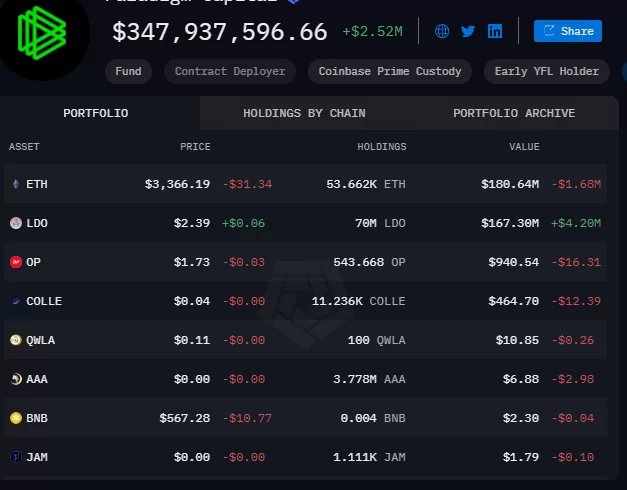Open the Twitter profile icon

tap(468, 31)
